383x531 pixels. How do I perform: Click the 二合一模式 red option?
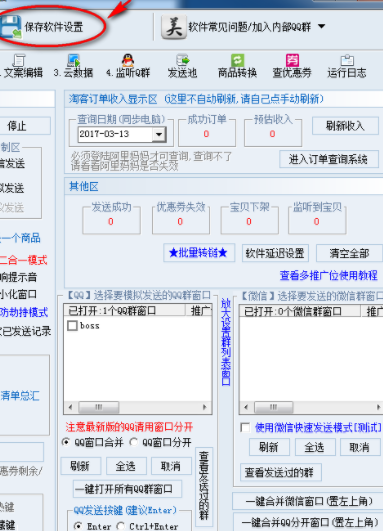pos(24,260)
